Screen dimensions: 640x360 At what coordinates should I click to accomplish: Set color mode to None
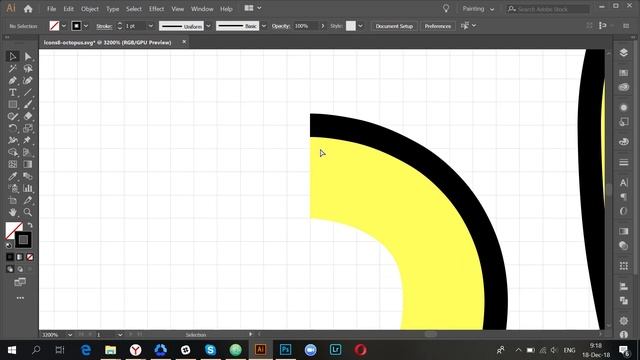coord(30,257)
